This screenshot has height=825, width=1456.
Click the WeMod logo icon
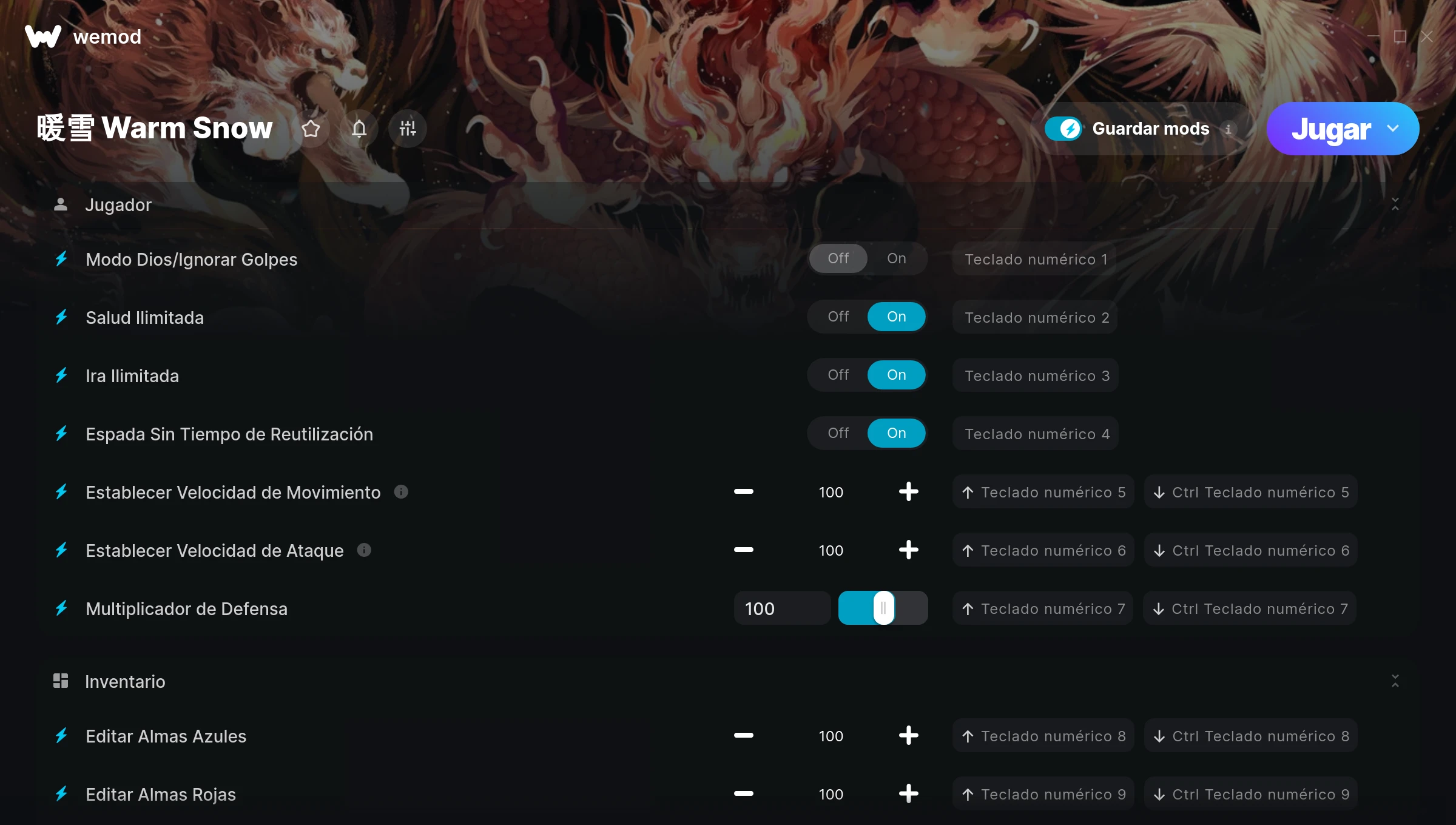click(43, 36)
